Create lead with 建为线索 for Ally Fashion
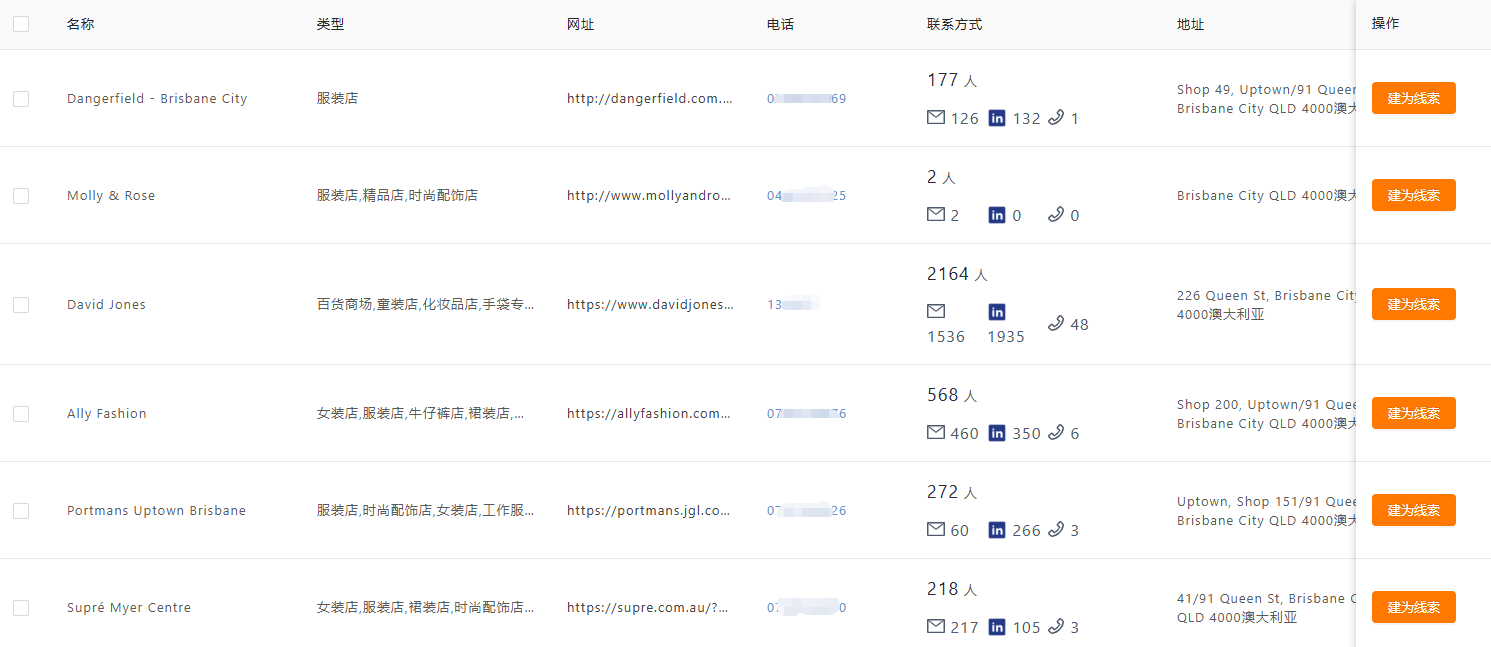Image resolution: width=1491 pixels, height=647 pixels. point(1413,413)
